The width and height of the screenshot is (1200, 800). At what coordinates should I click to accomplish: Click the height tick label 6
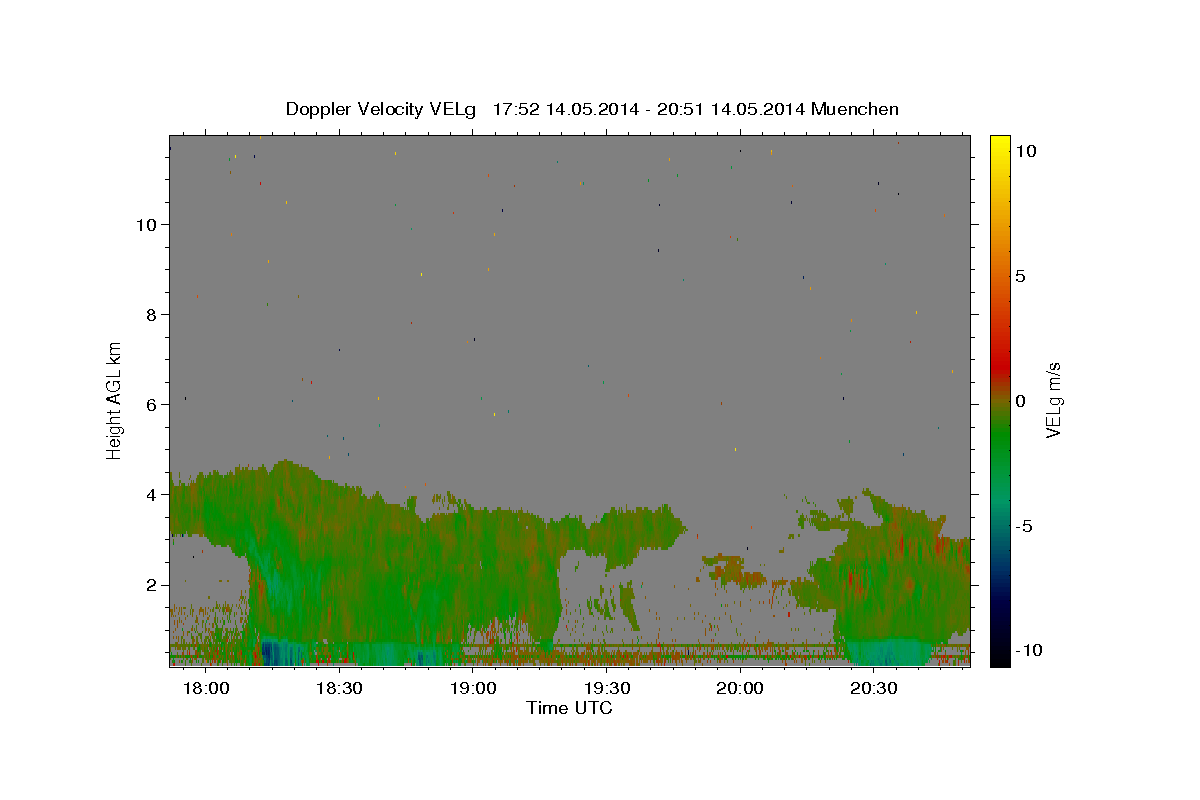pos(151,404)
